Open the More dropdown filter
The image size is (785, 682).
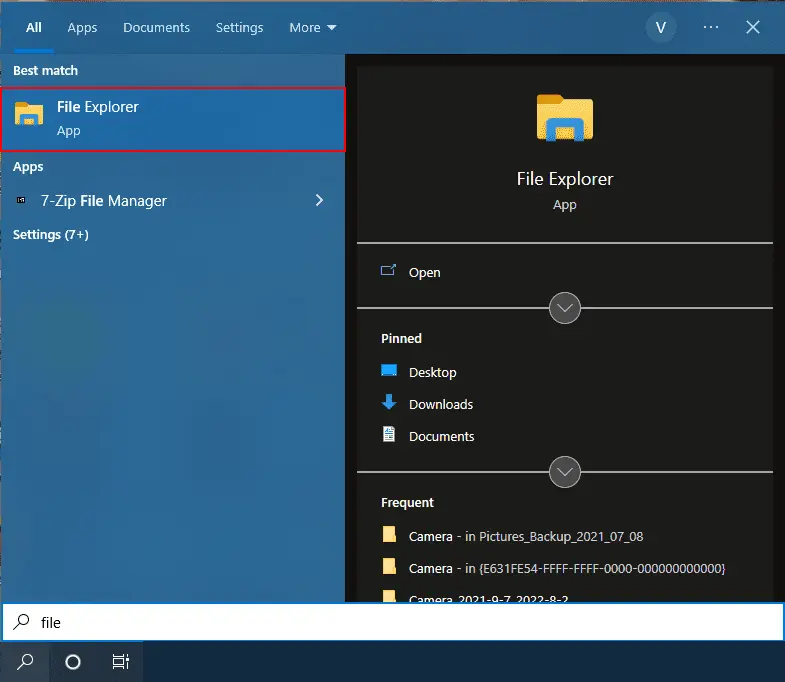click(x=313, y=28)
